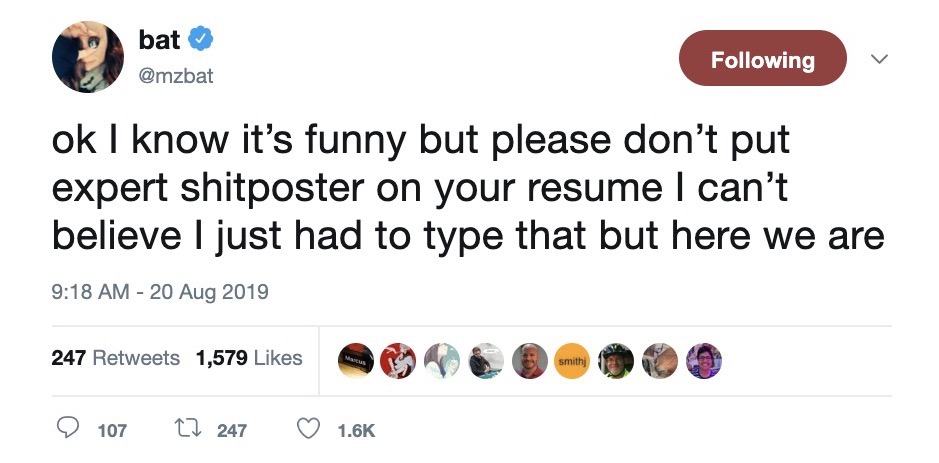Click the 1.6K like count

(x=356, y=430)
